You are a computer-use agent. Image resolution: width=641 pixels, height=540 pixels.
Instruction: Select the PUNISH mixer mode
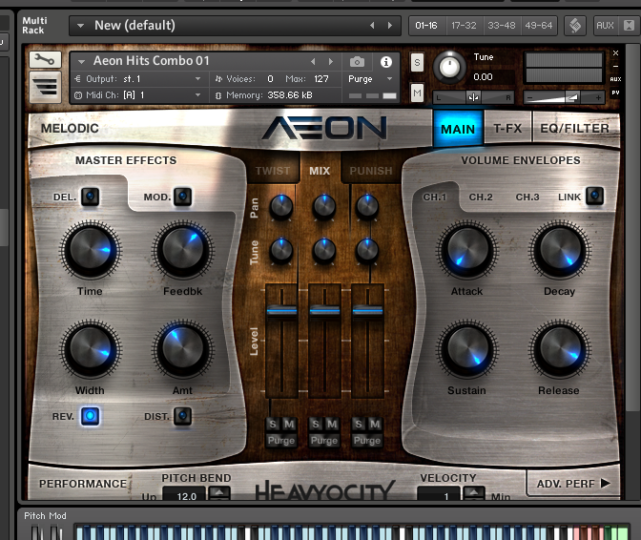pos(370,171)
